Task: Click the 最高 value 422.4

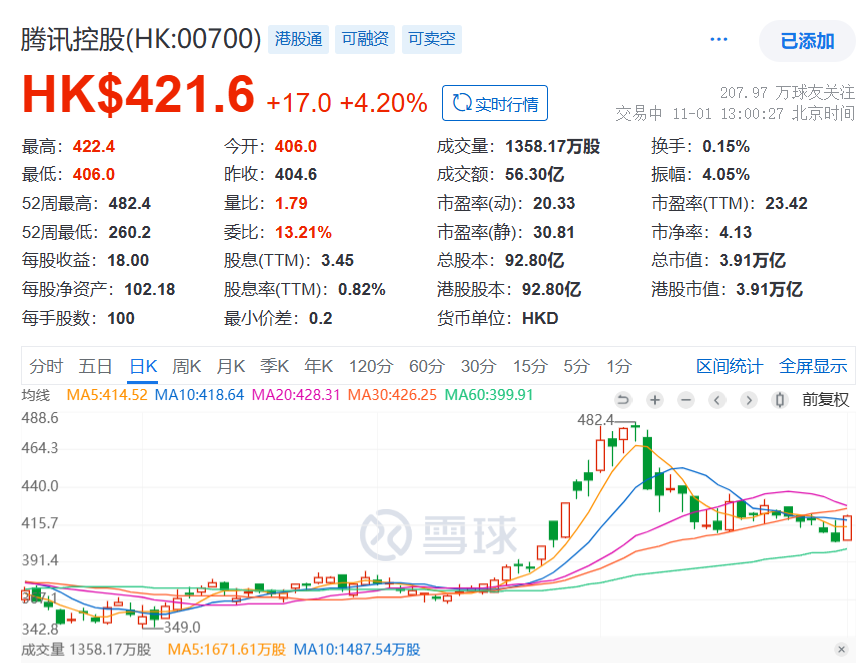Action: [94, 146]
